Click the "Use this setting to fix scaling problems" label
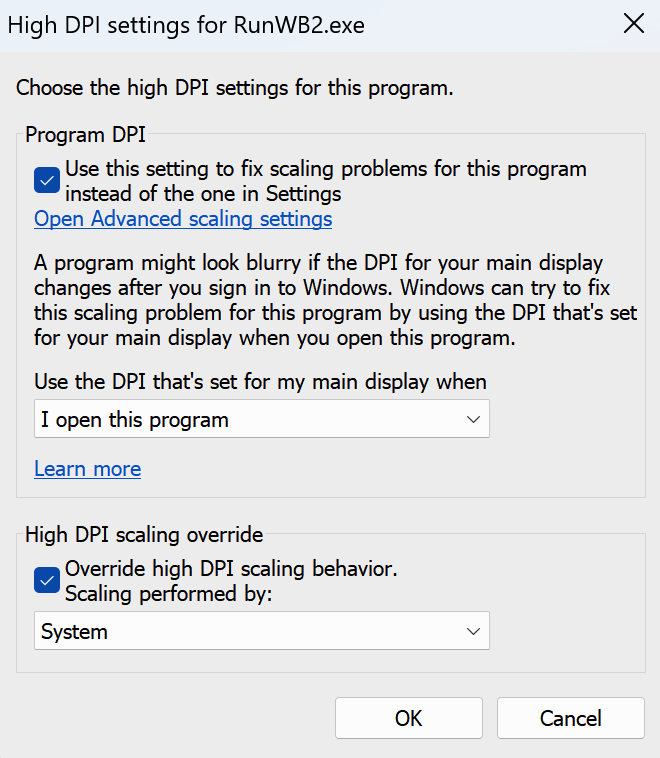This screenshot has width=660, height=758. coord(325,169)
